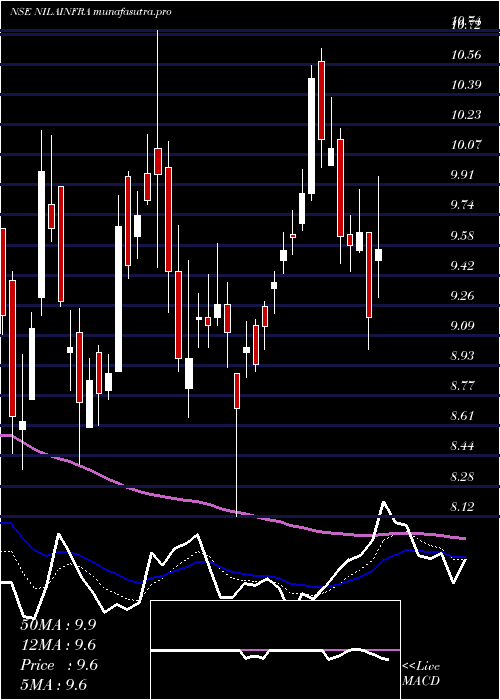The image size is (500, 700).
Task: Click the 12MA : 9.6 legend text
Action: [58, 645]
